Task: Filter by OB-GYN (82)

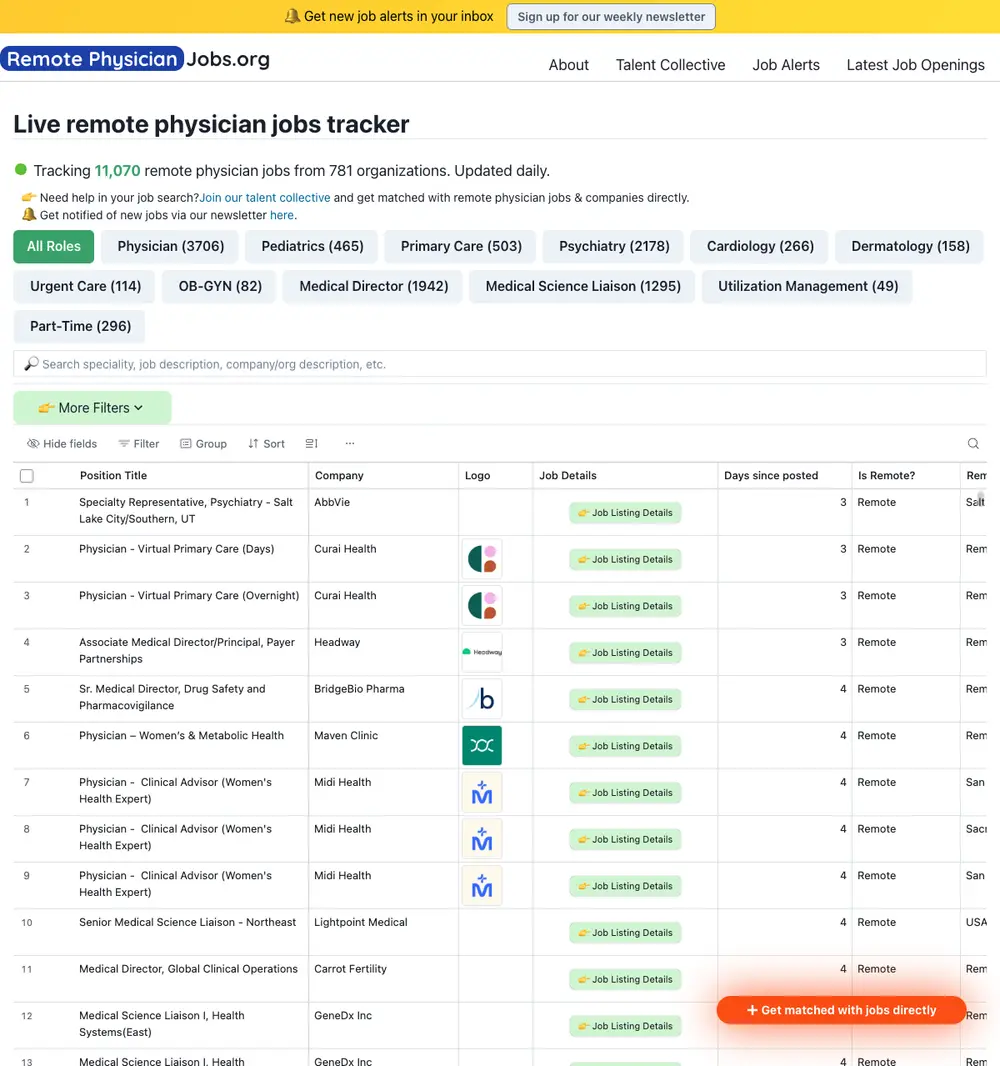Action: [220, 286]
